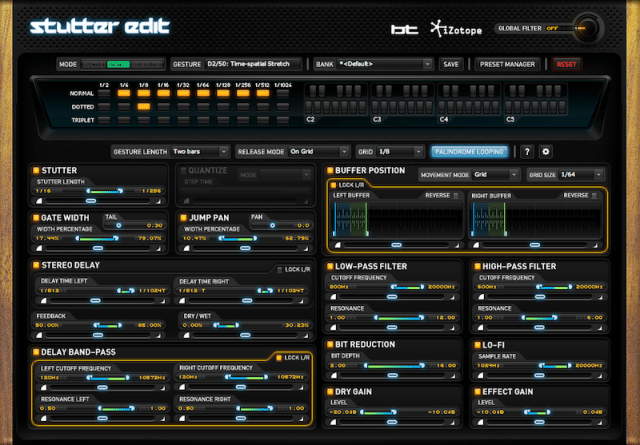
Task: Click Right Buffer fast curve icon
Action: (595, 245)
